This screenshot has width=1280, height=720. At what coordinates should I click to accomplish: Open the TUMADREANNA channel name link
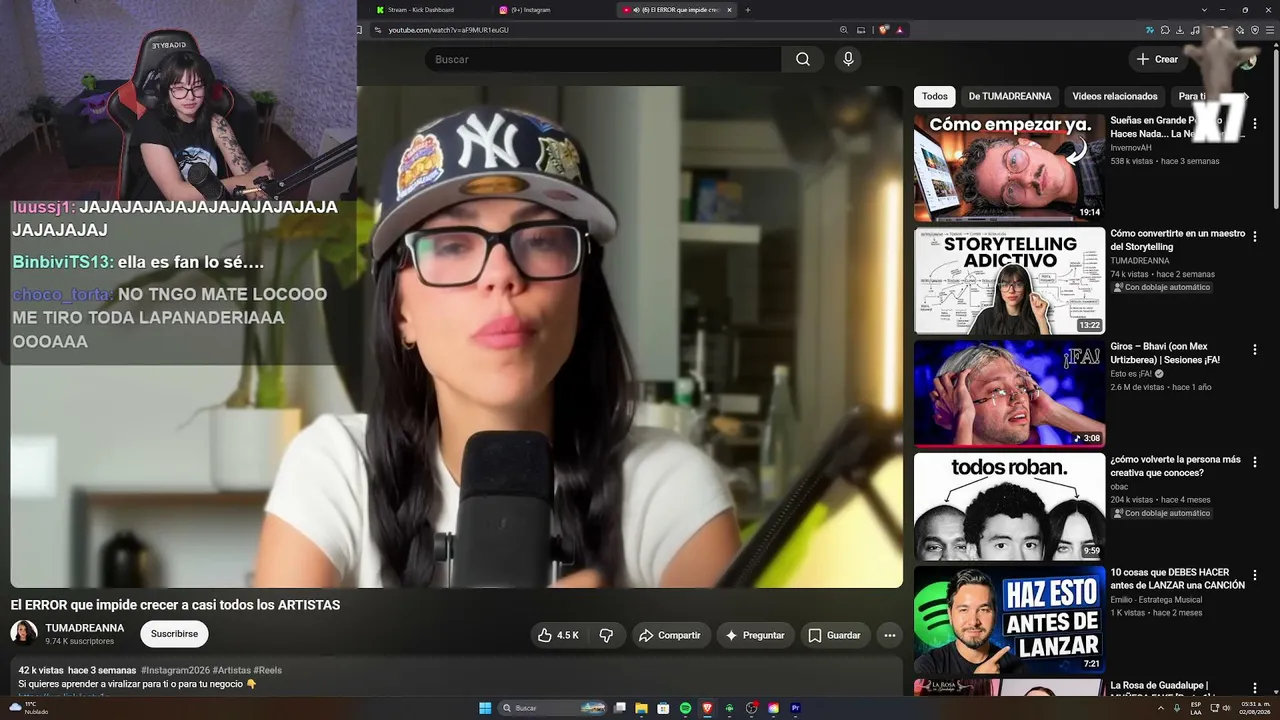point(85,628)
